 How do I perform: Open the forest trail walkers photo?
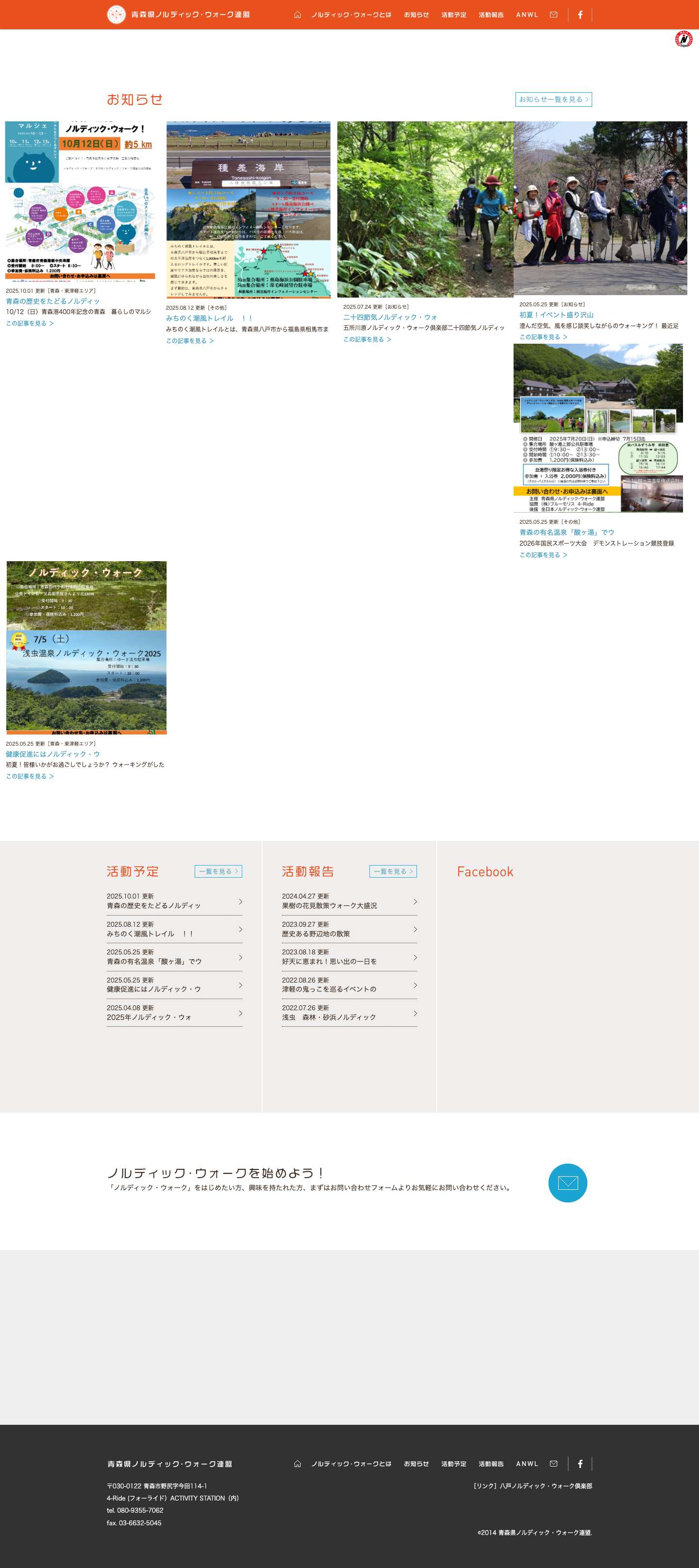(425, 209)
